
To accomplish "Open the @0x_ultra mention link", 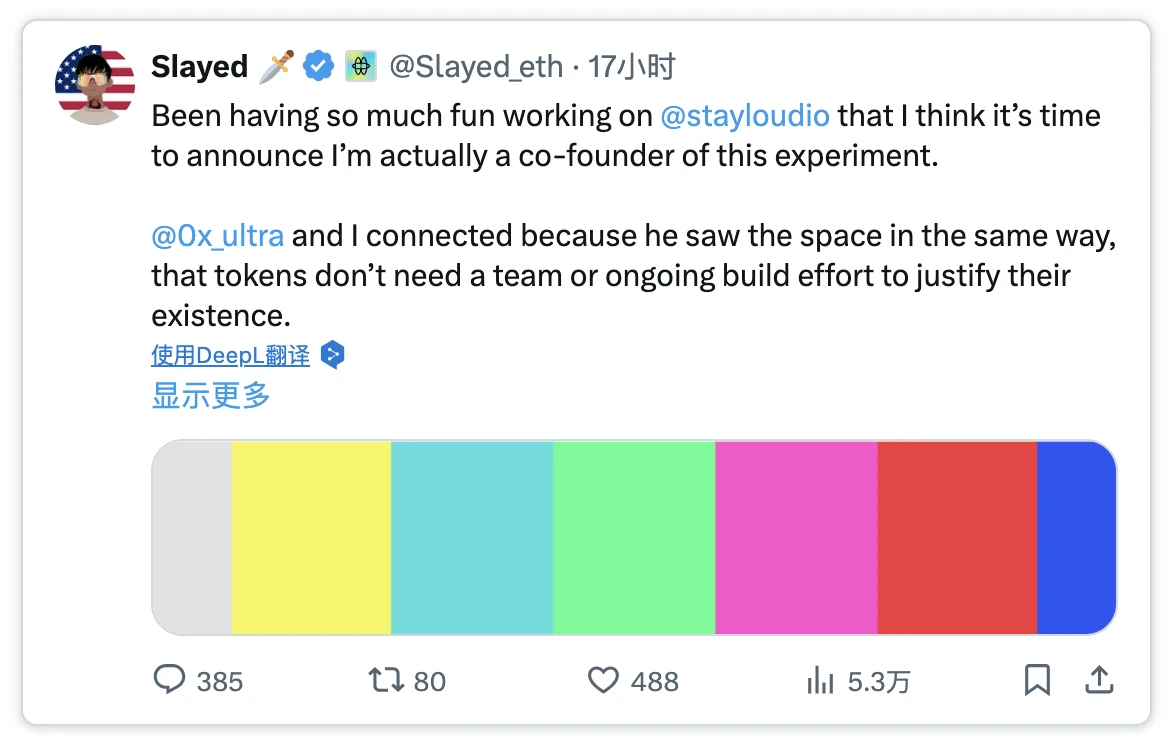I will (x=217, y=236).
